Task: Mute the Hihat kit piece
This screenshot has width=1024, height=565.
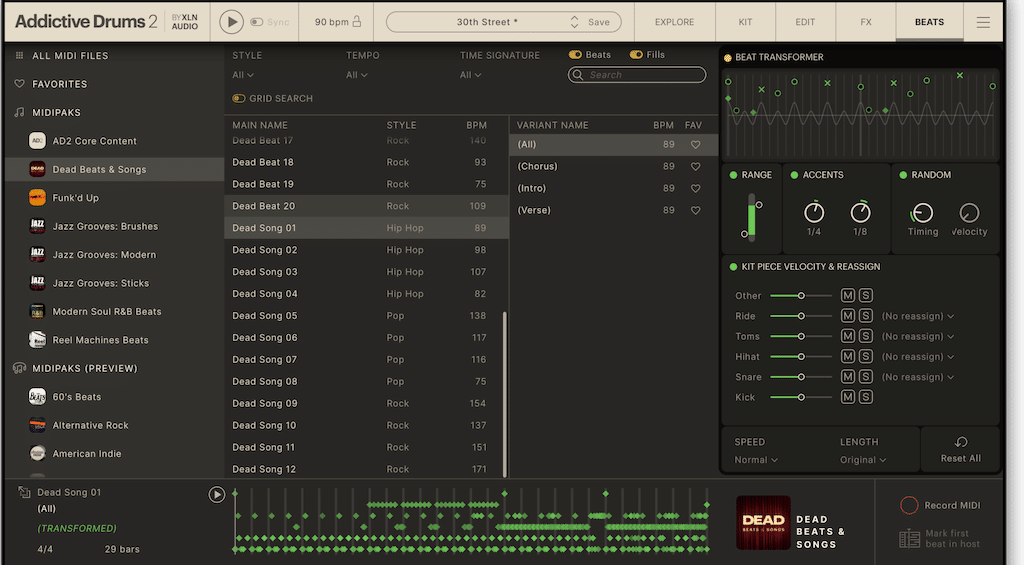Action: click(848, 357)
